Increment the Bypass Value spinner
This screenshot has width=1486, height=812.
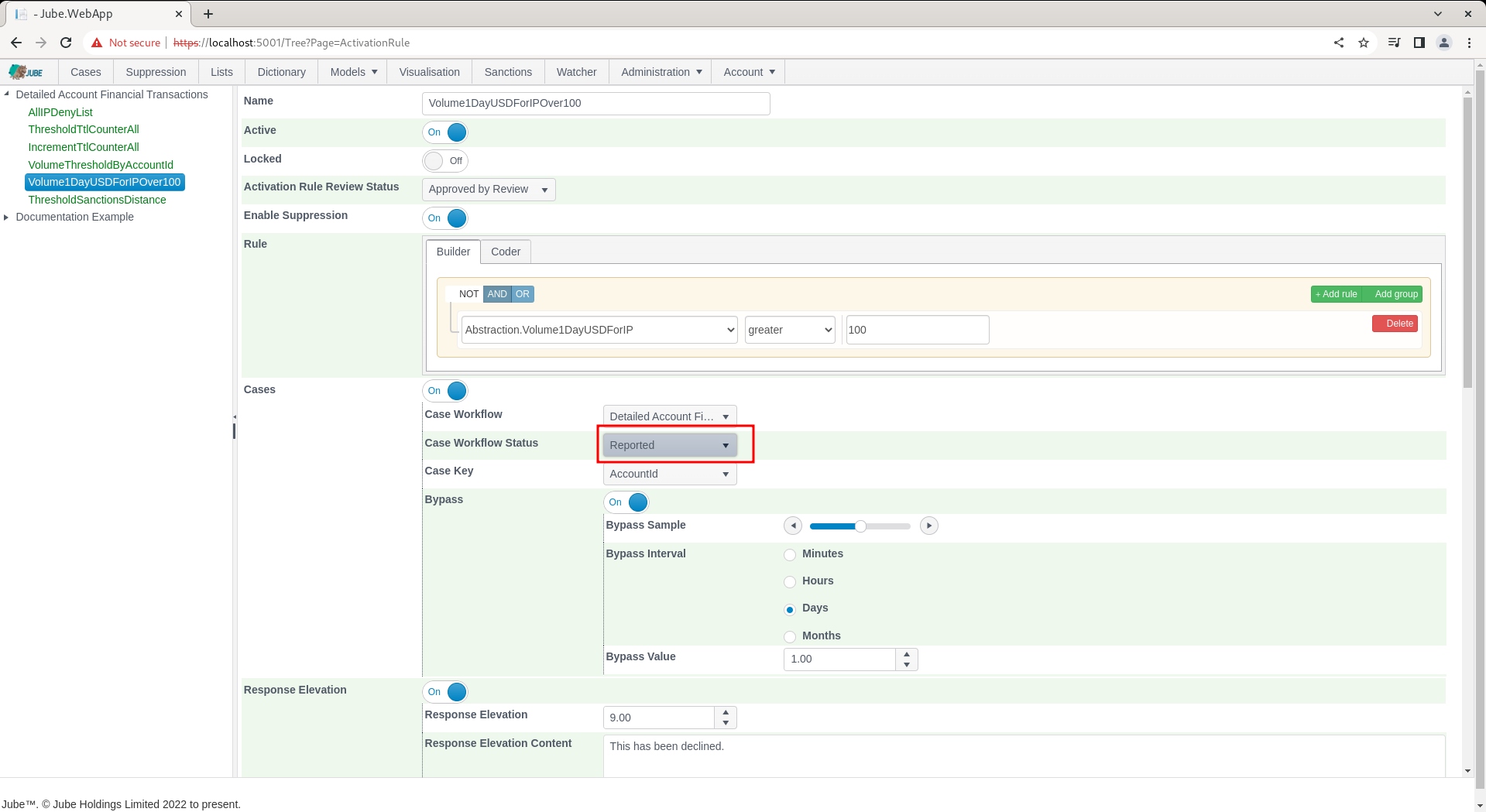(x=907, y=654)
